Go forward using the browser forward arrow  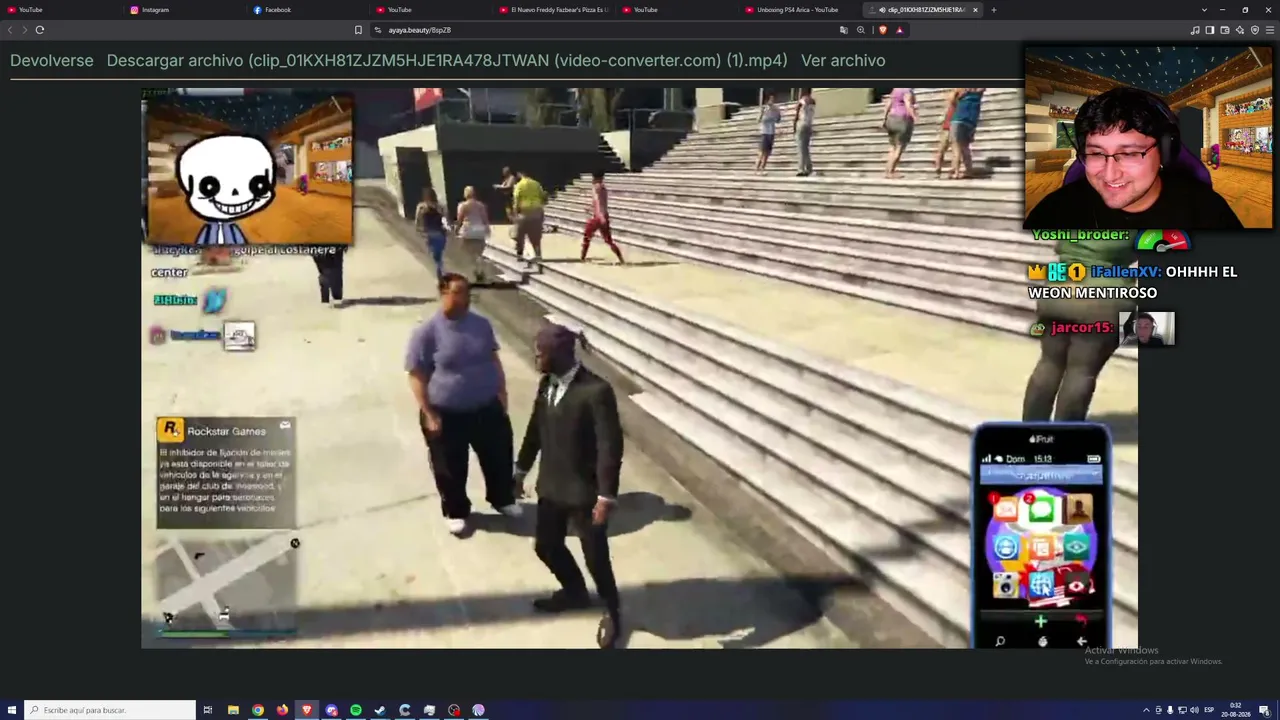click(x=25, y=30)
